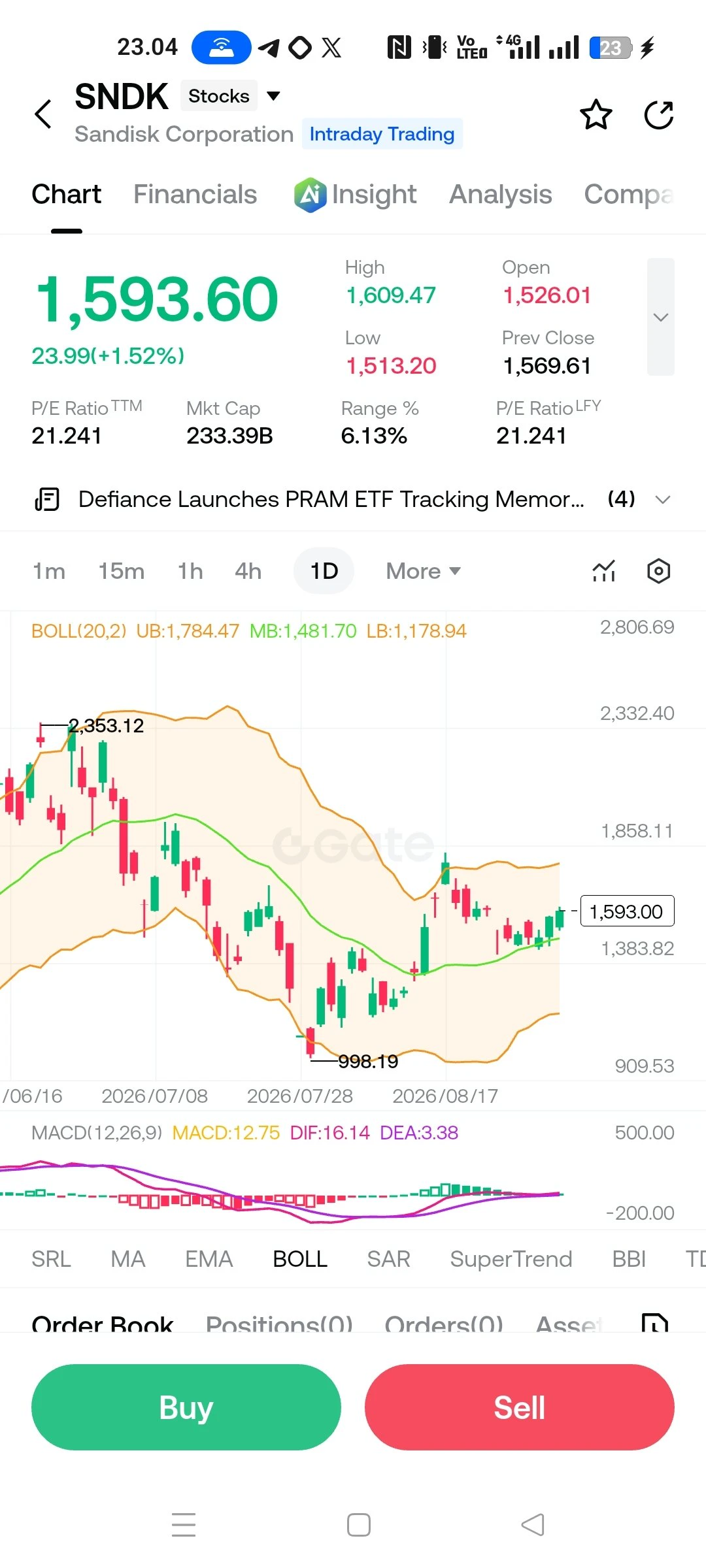Tap the Range % value 6.13%
Screen dimensions: 706x1568
374,436
